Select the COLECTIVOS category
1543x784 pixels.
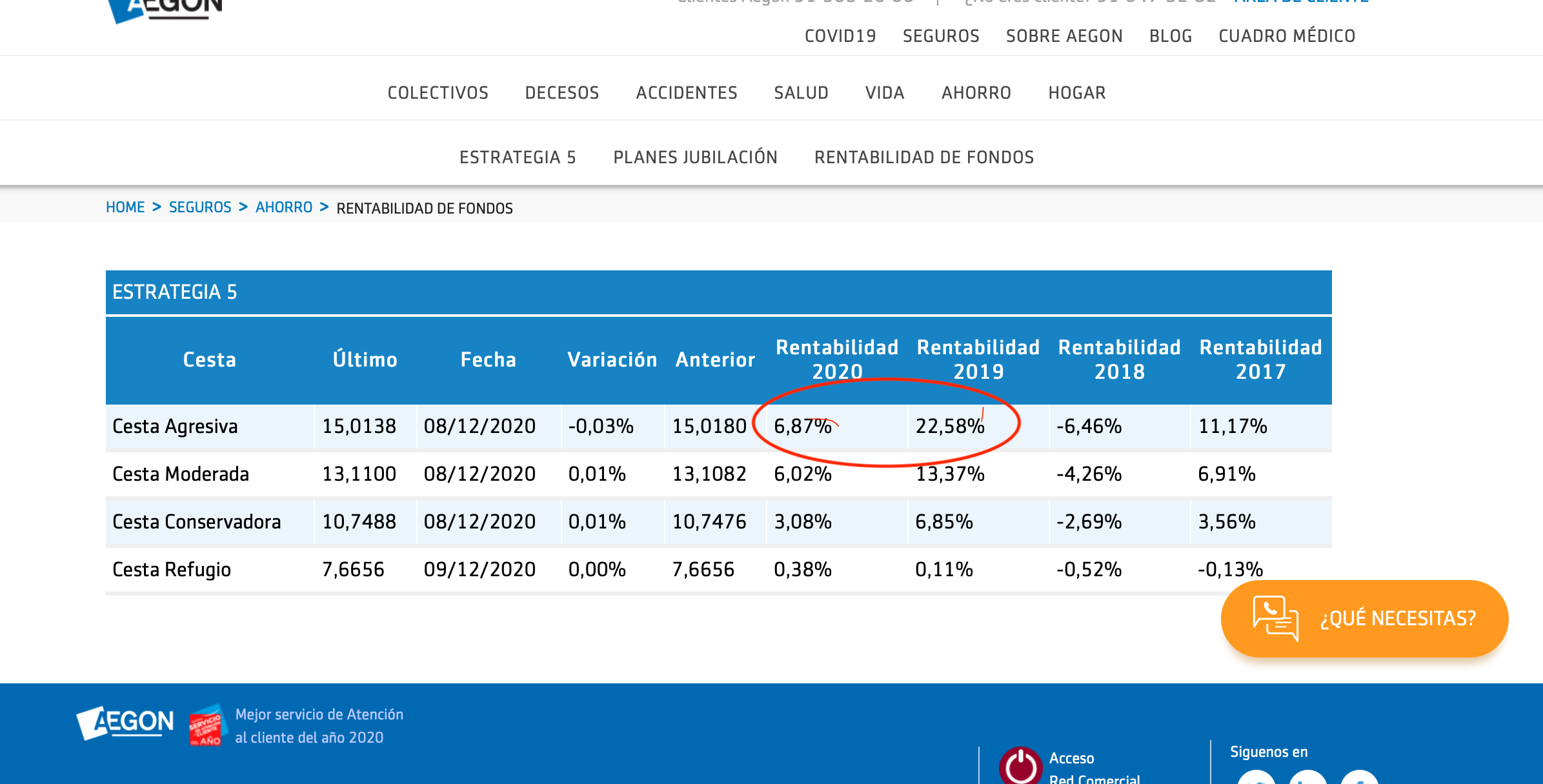(x=438, y=93)
